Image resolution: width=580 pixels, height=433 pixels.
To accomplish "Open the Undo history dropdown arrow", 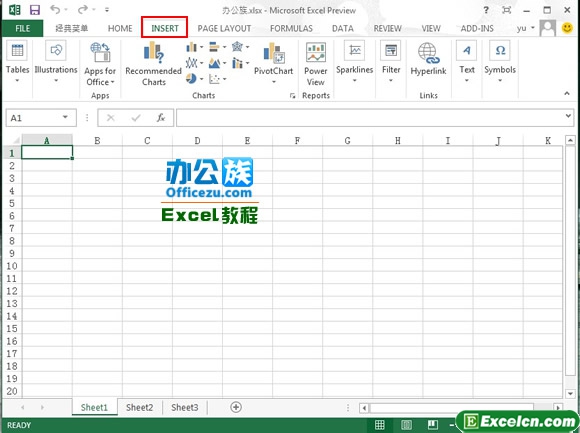I will (x=66, y=10).
